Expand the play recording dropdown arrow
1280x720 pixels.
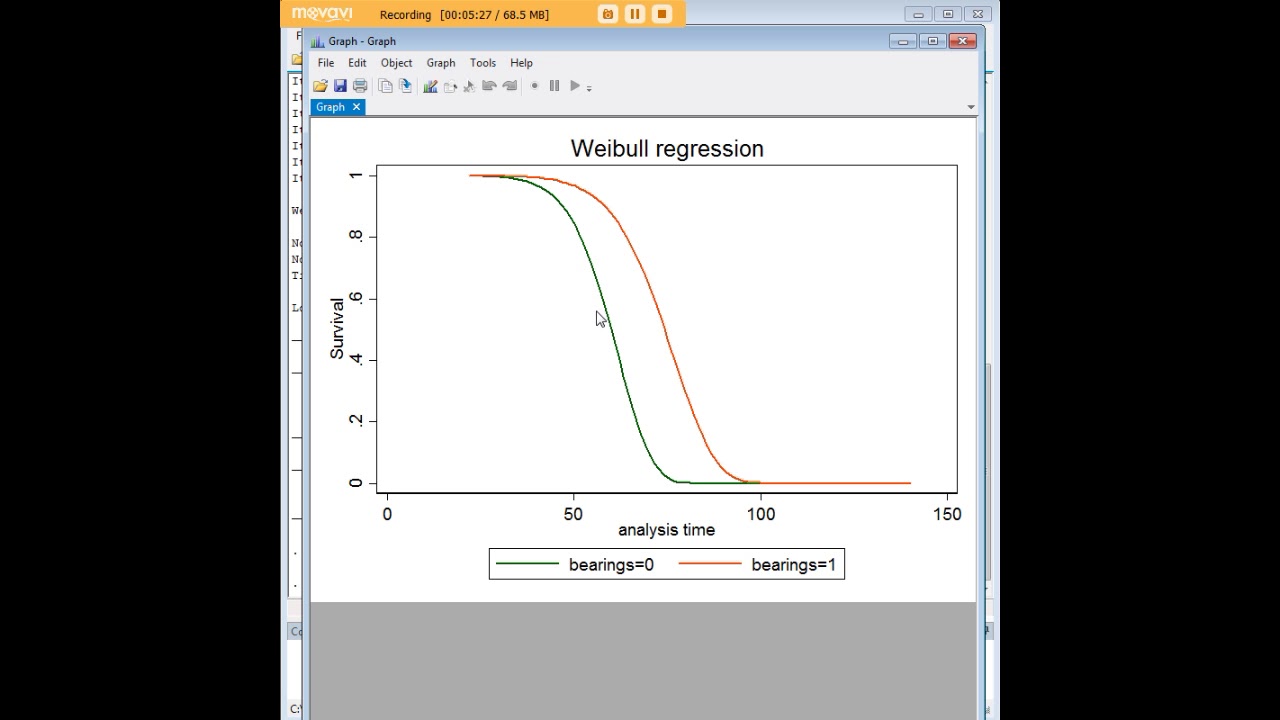click(x=589, y=88)
